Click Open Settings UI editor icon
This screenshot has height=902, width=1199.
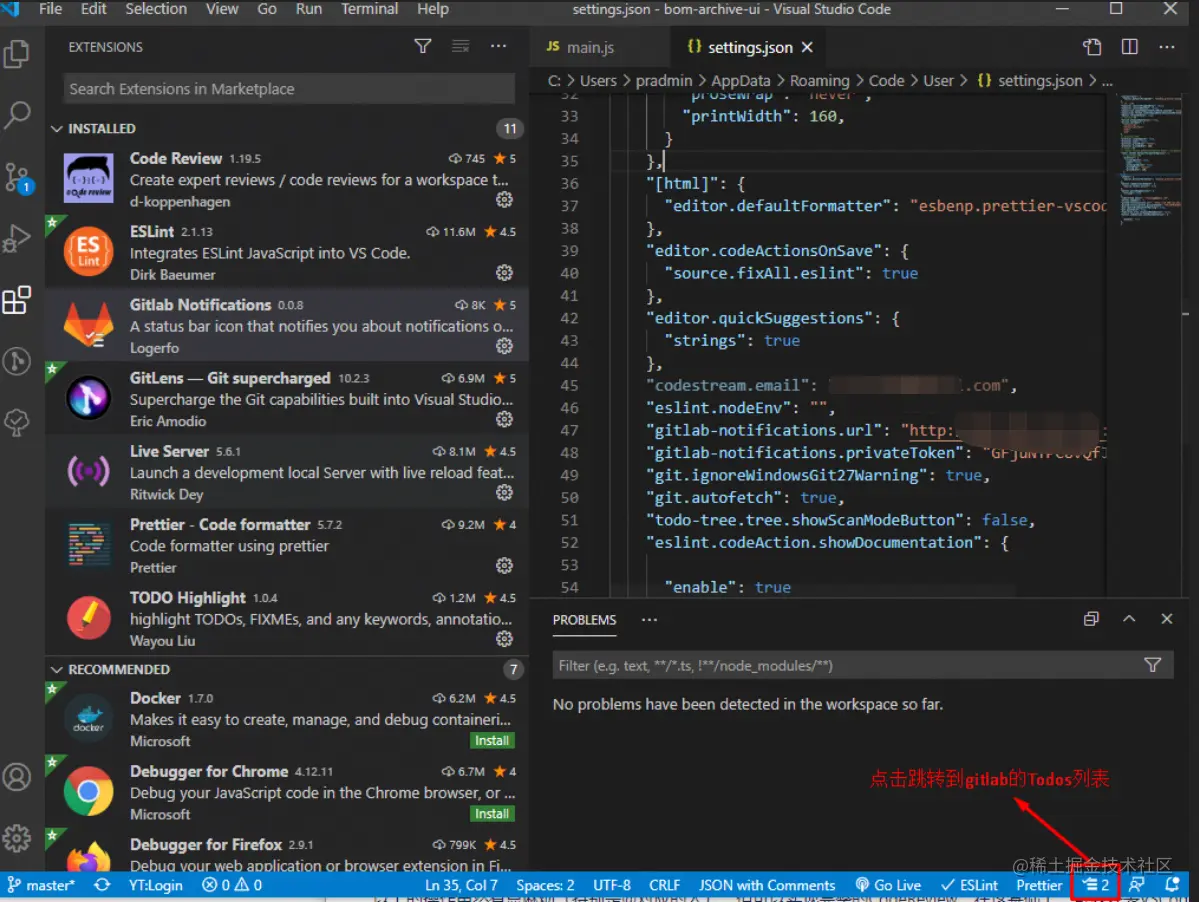coord(1092,47)
